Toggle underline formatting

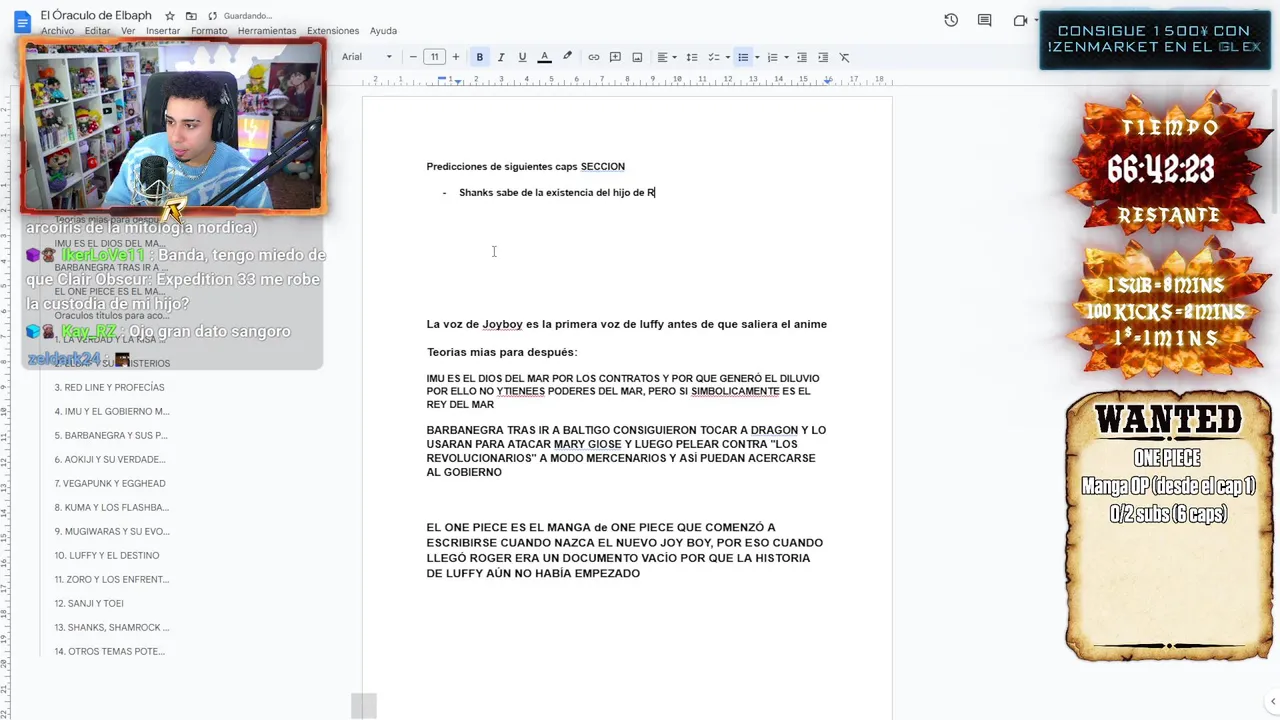point(522,57)
